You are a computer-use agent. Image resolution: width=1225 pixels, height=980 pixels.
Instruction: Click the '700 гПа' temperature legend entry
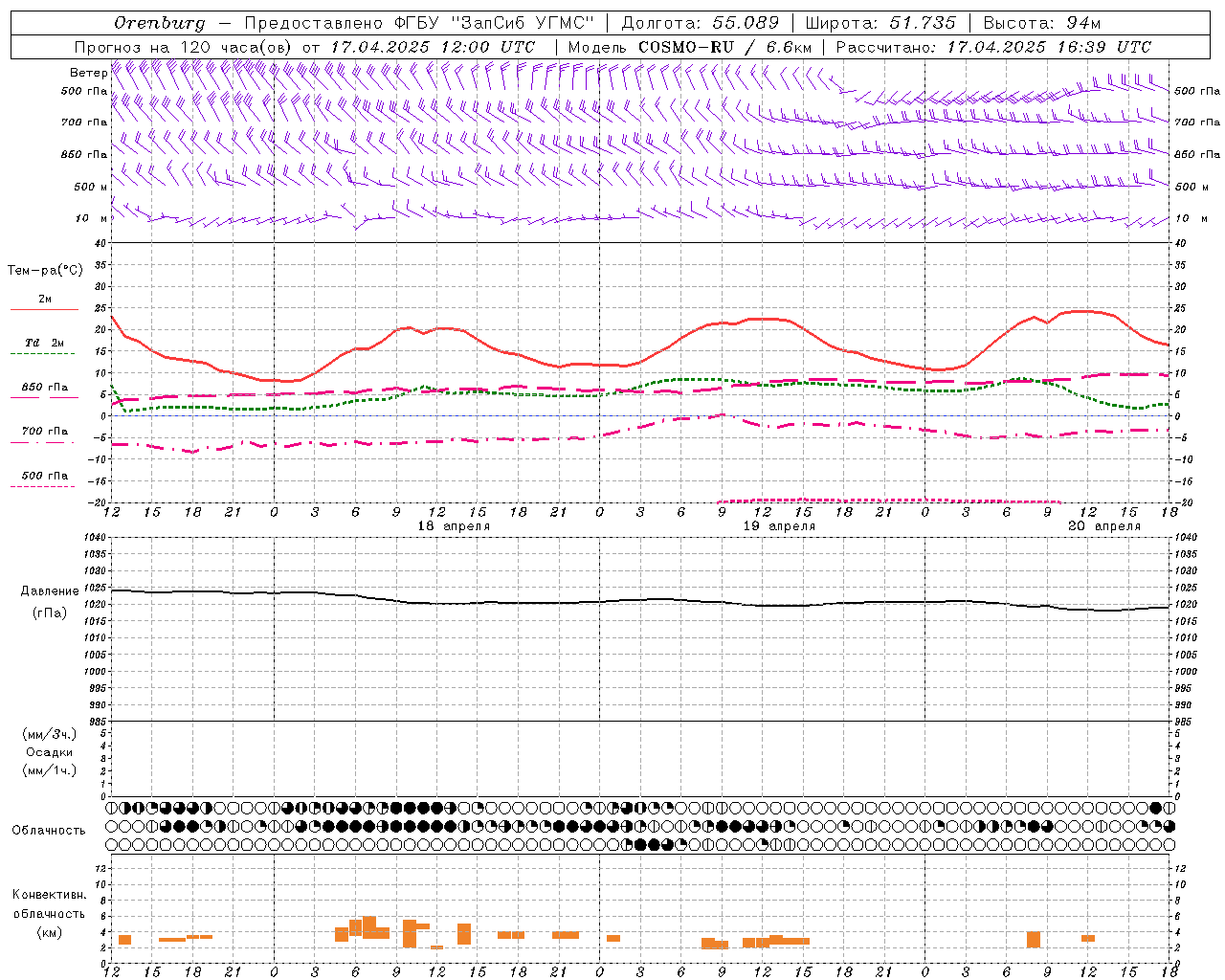click(x=45, y=431)
